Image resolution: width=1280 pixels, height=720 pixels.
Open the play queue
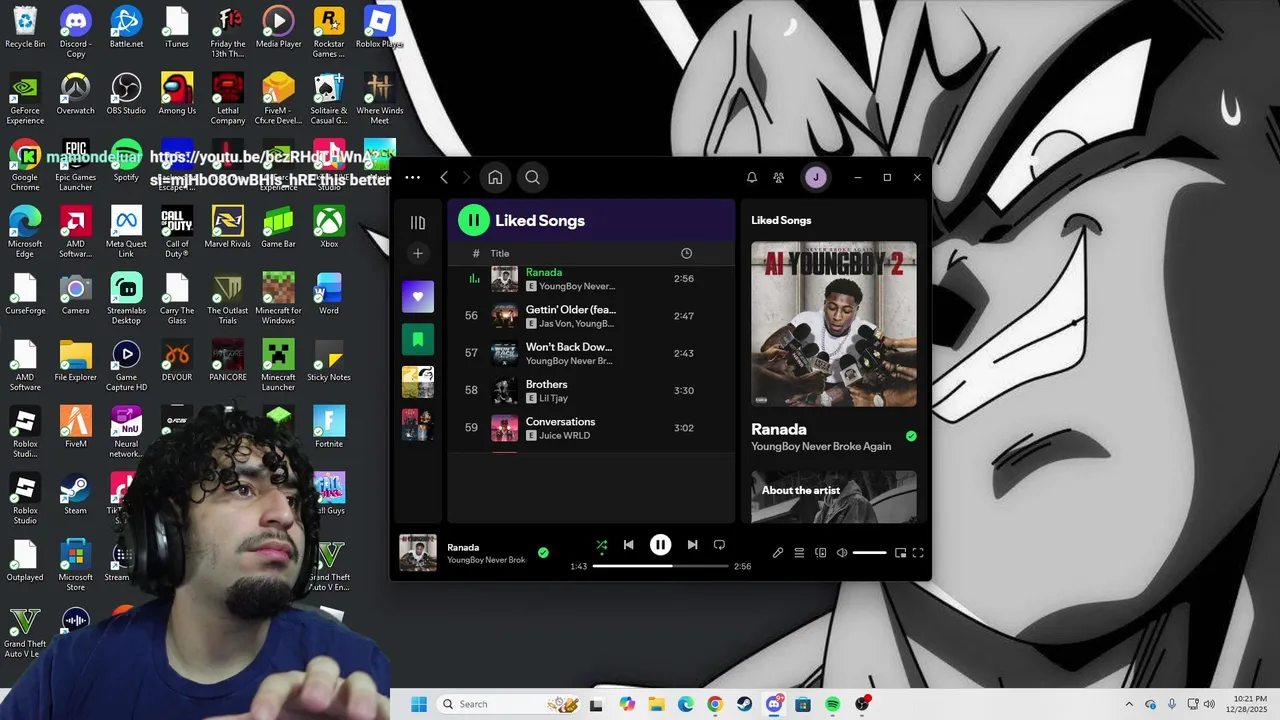pos(799,553)
